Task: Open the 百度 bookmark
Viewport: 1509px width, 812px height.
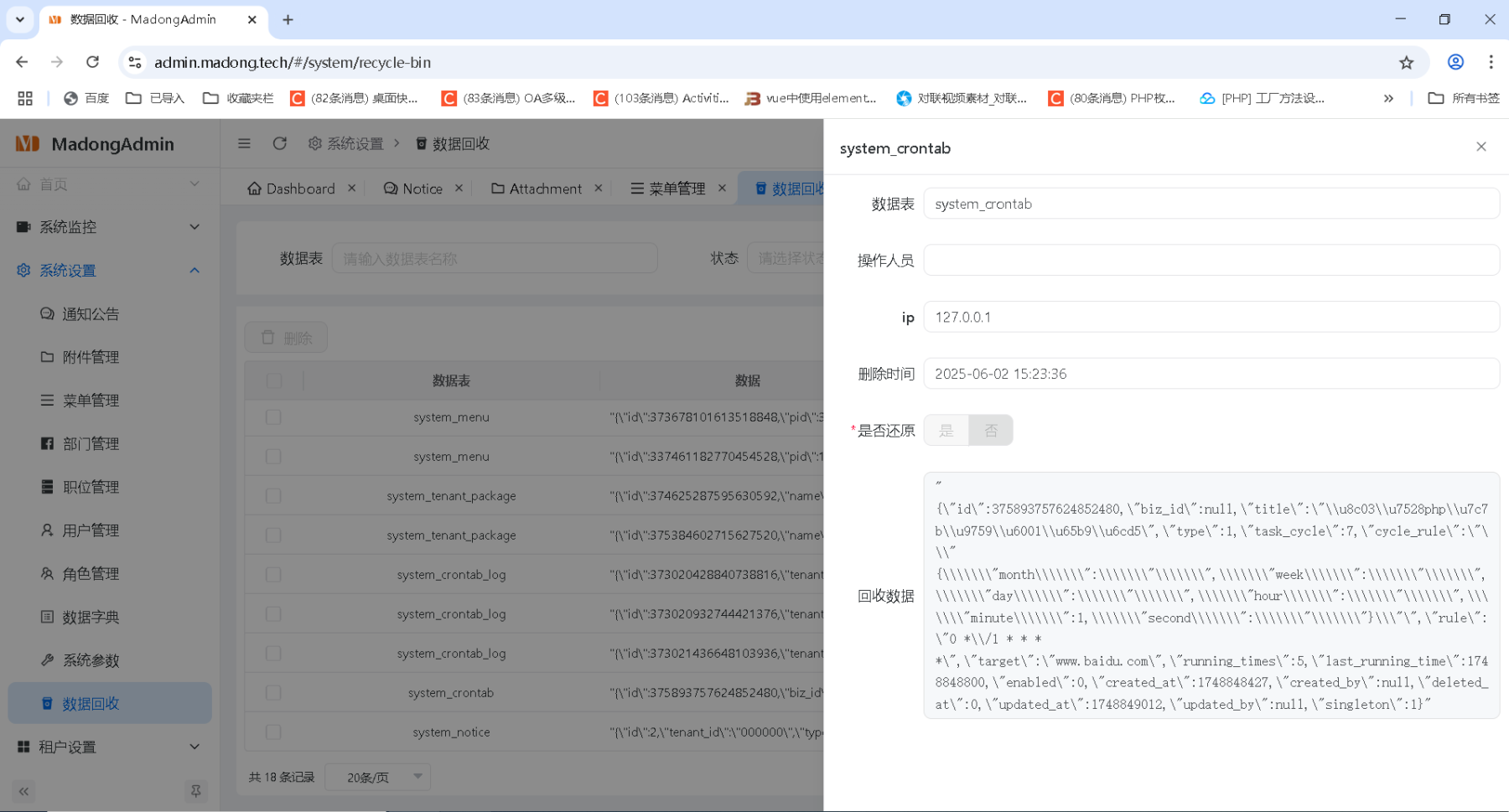Action: pos(87,98)
